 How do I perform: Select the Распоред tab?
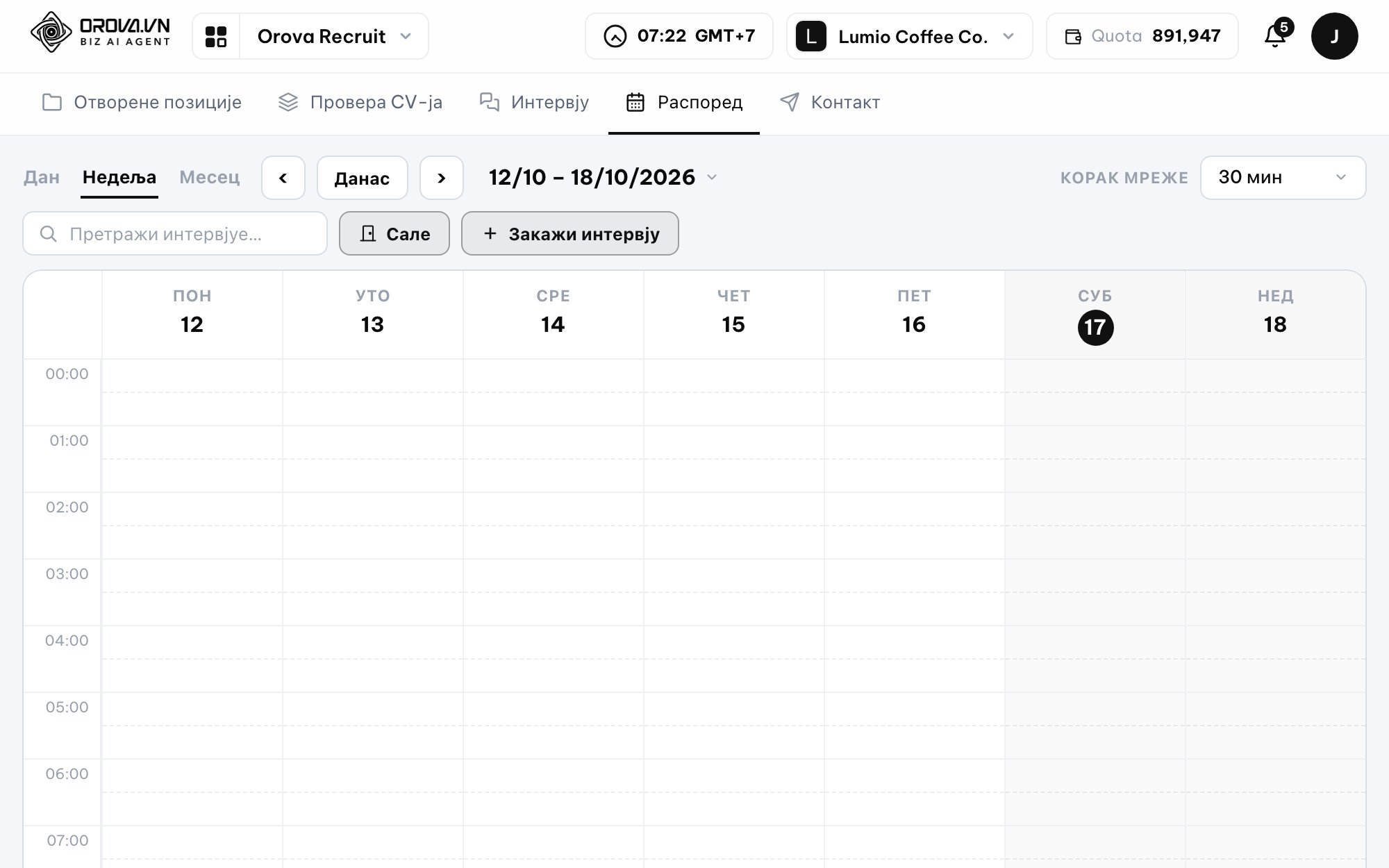(684, 102)
